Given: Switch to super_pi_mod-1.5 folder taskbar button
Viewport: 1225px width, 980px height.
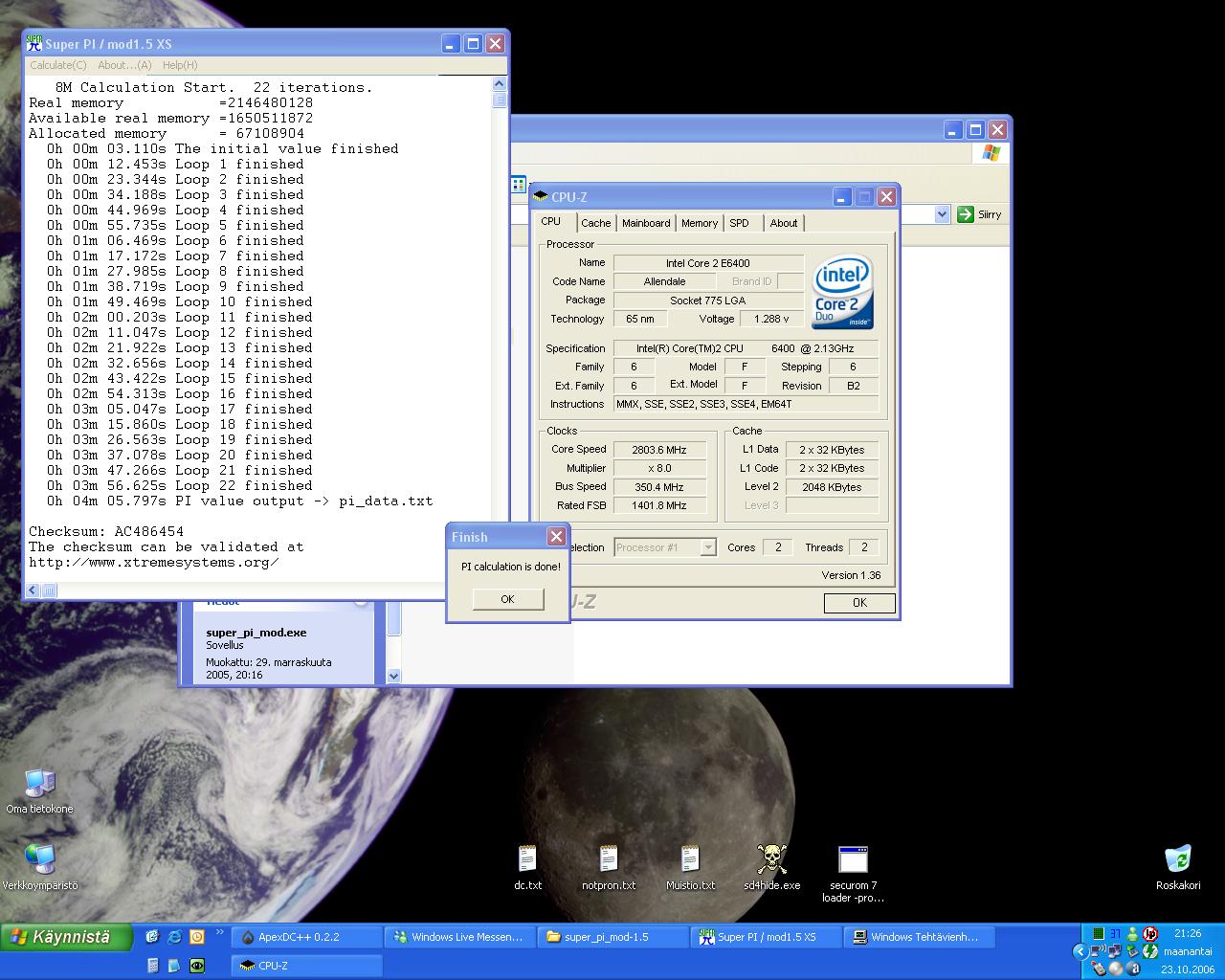Looking at the screenshot, I should pyautogui.click(x=612, y=937).
